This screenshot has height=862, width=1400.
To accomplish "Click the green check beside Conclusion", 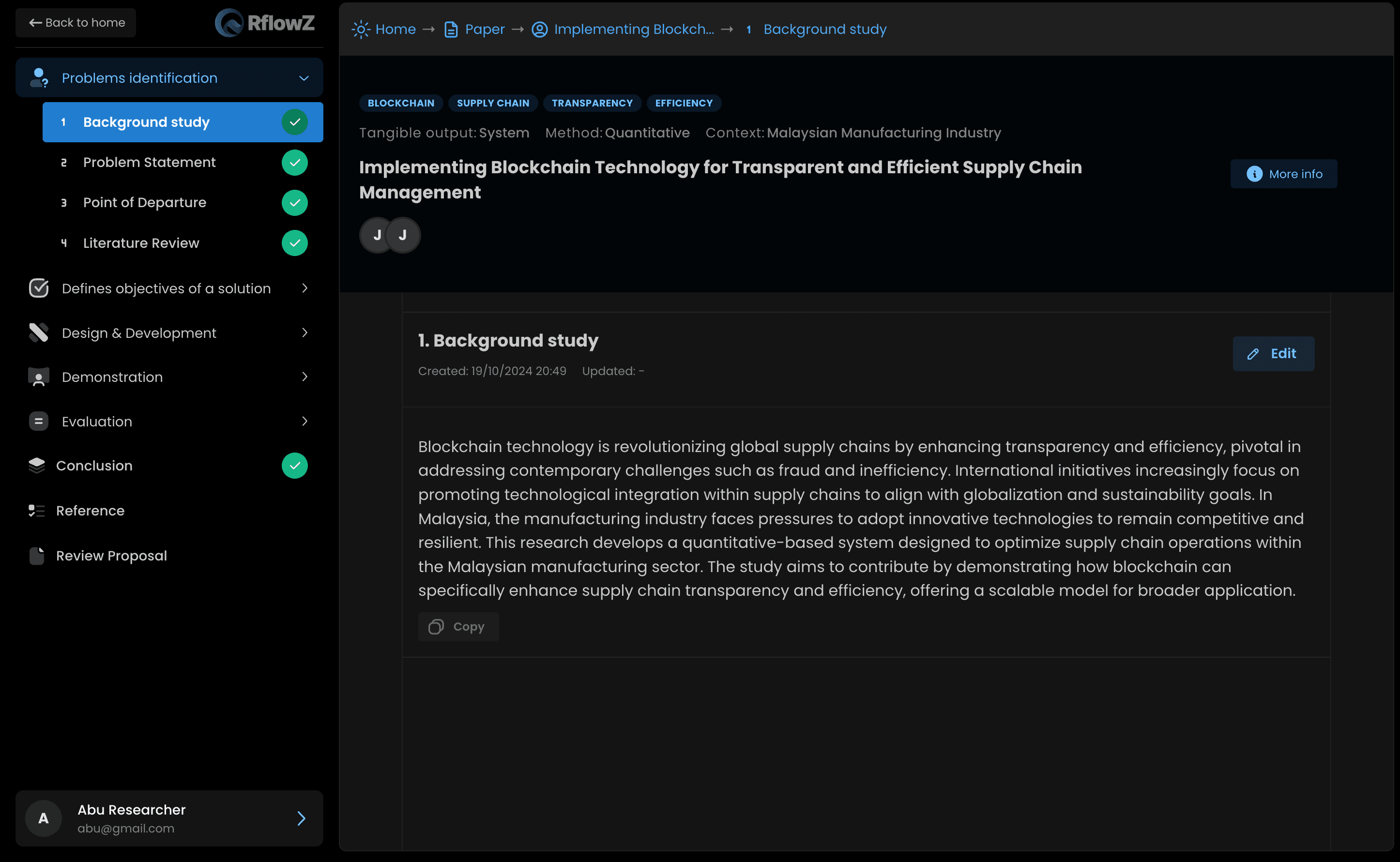I will pos(294,466).
